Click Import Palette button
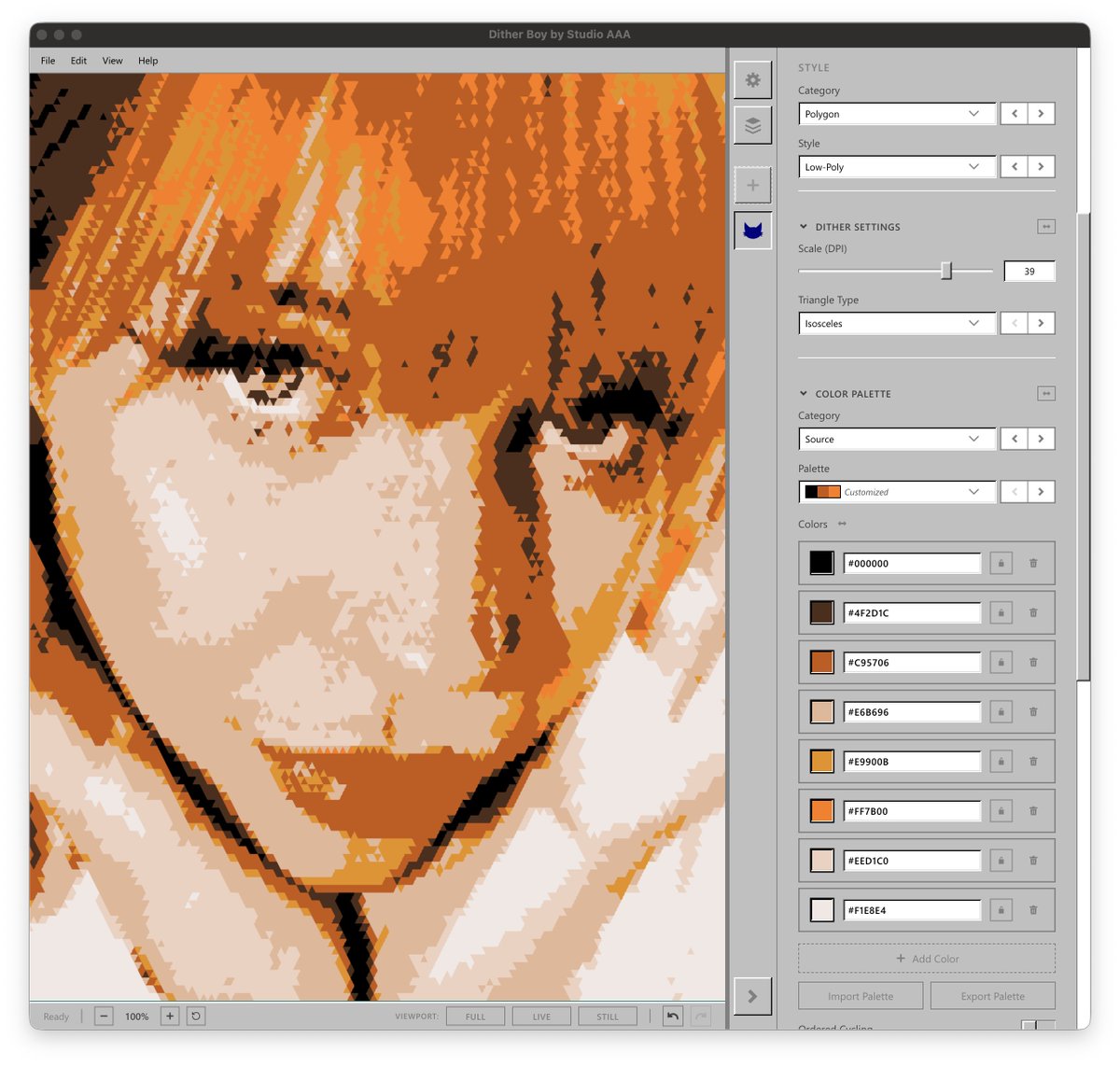Screen dimensions: 1120x1066 tap(861, 996)
